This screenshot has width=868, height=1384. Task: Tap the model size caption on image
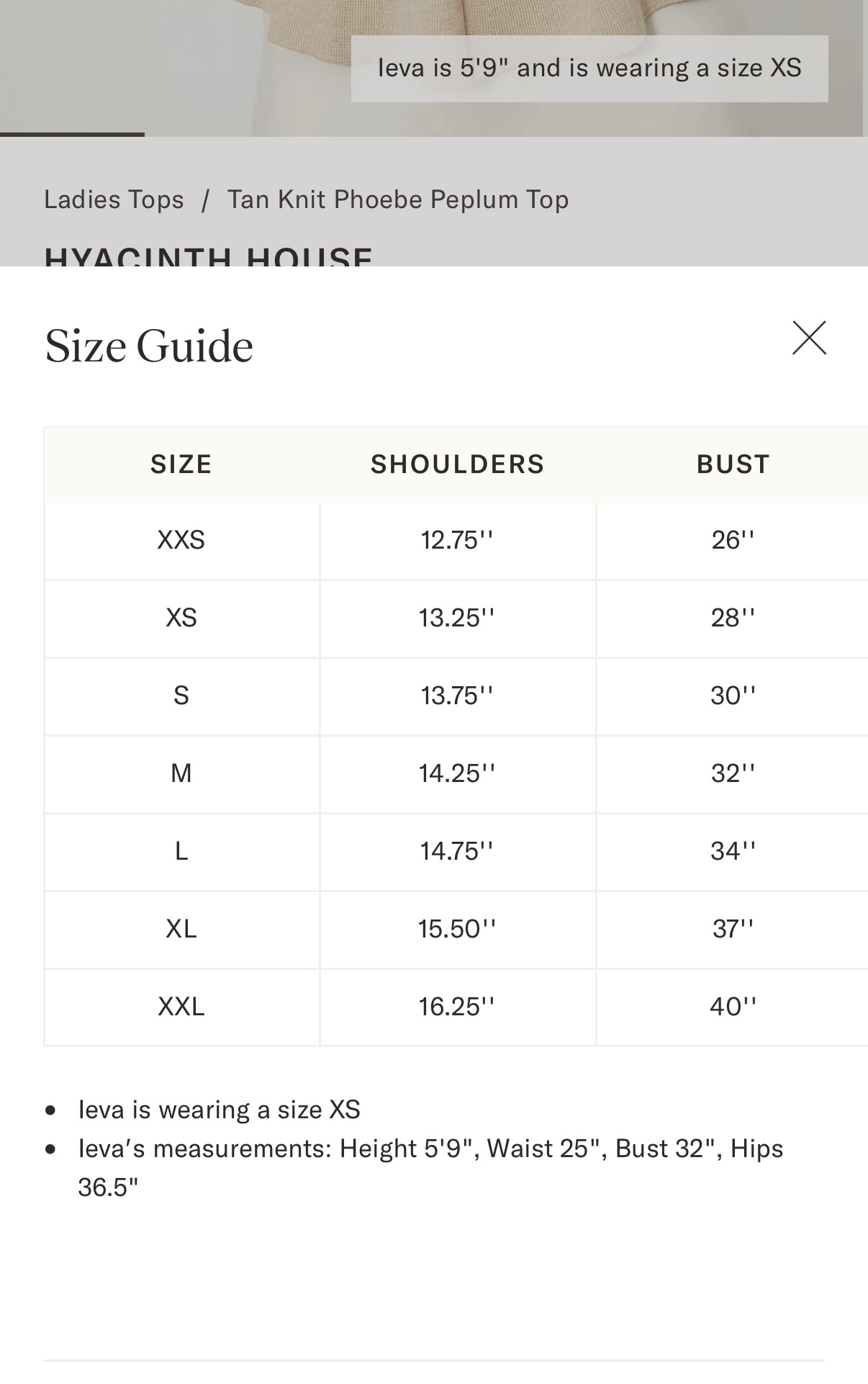[x=589, y=68]
